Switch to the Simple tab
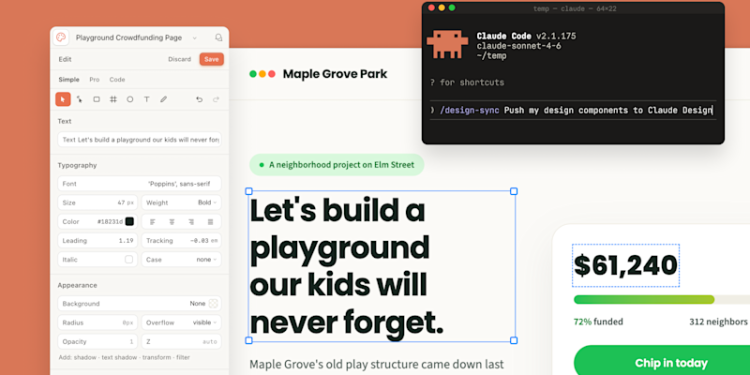Viewport: 750px width, 375px height. (x=69, y=79)
